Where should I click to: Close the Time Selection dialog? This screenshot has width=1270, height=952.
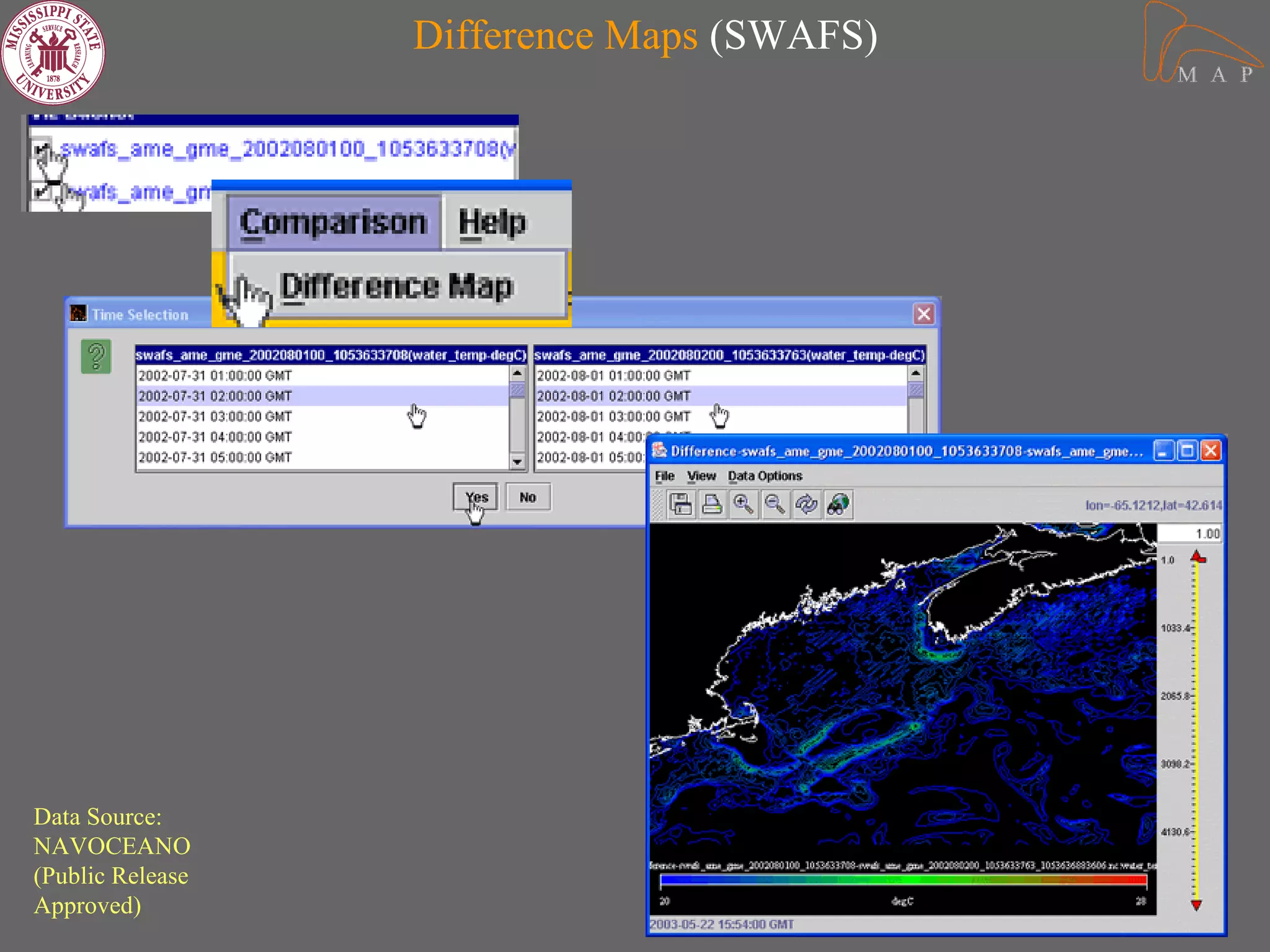coord(924,314)
